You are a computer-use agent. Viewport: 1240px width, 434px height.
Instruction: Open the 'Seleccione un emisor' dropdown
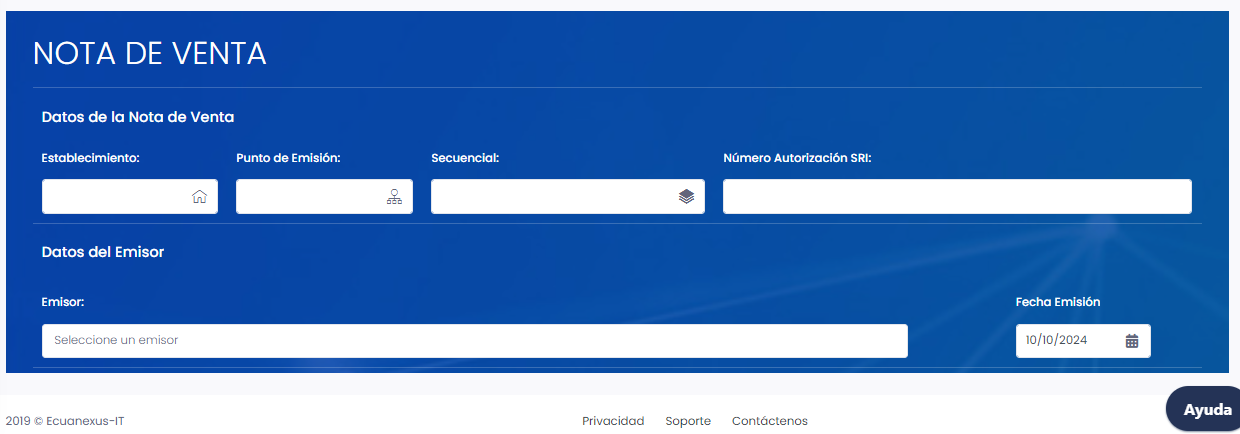[x=475, y=341]
